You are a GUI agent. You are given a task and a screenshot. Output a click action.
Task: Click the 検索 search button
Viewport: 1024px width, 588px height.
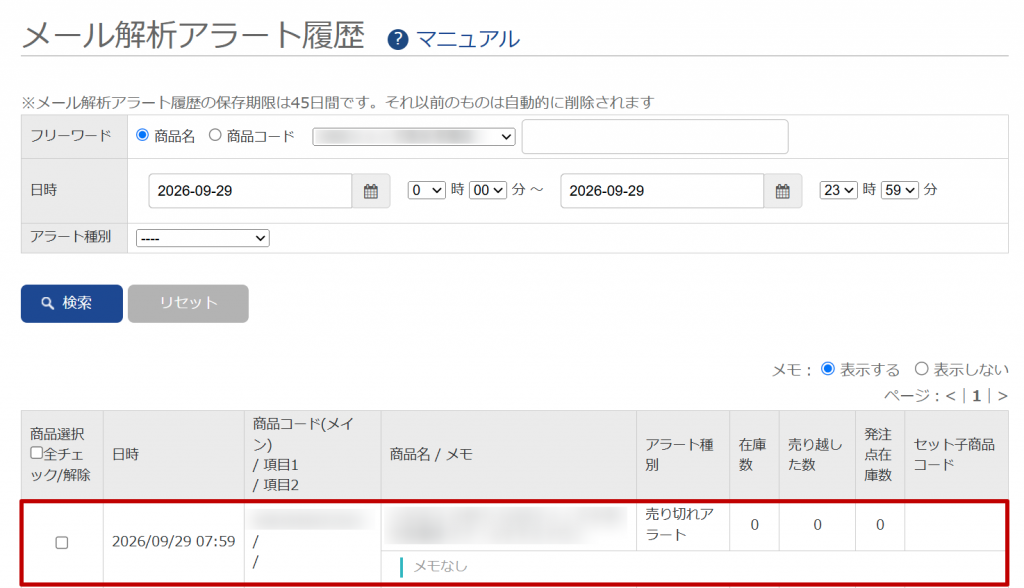click(x=72, y=303)
